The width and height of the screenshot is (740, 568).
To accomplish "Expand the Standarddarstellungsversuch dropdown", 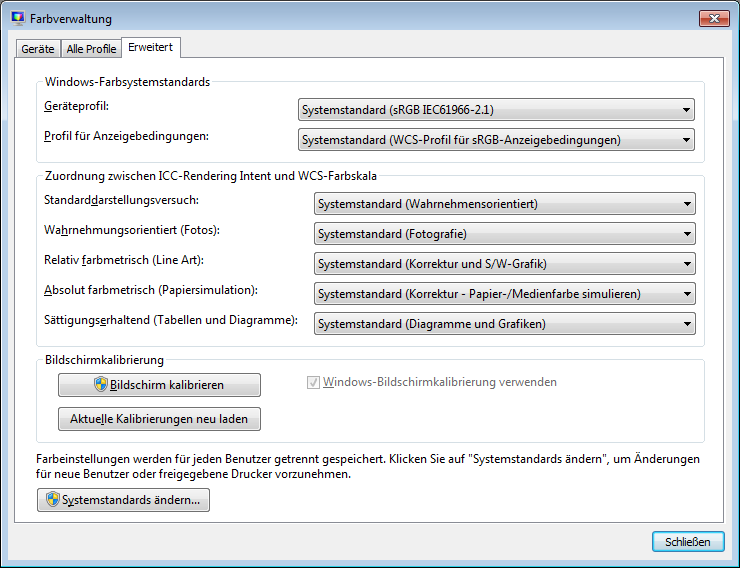I will coord(505,204).
